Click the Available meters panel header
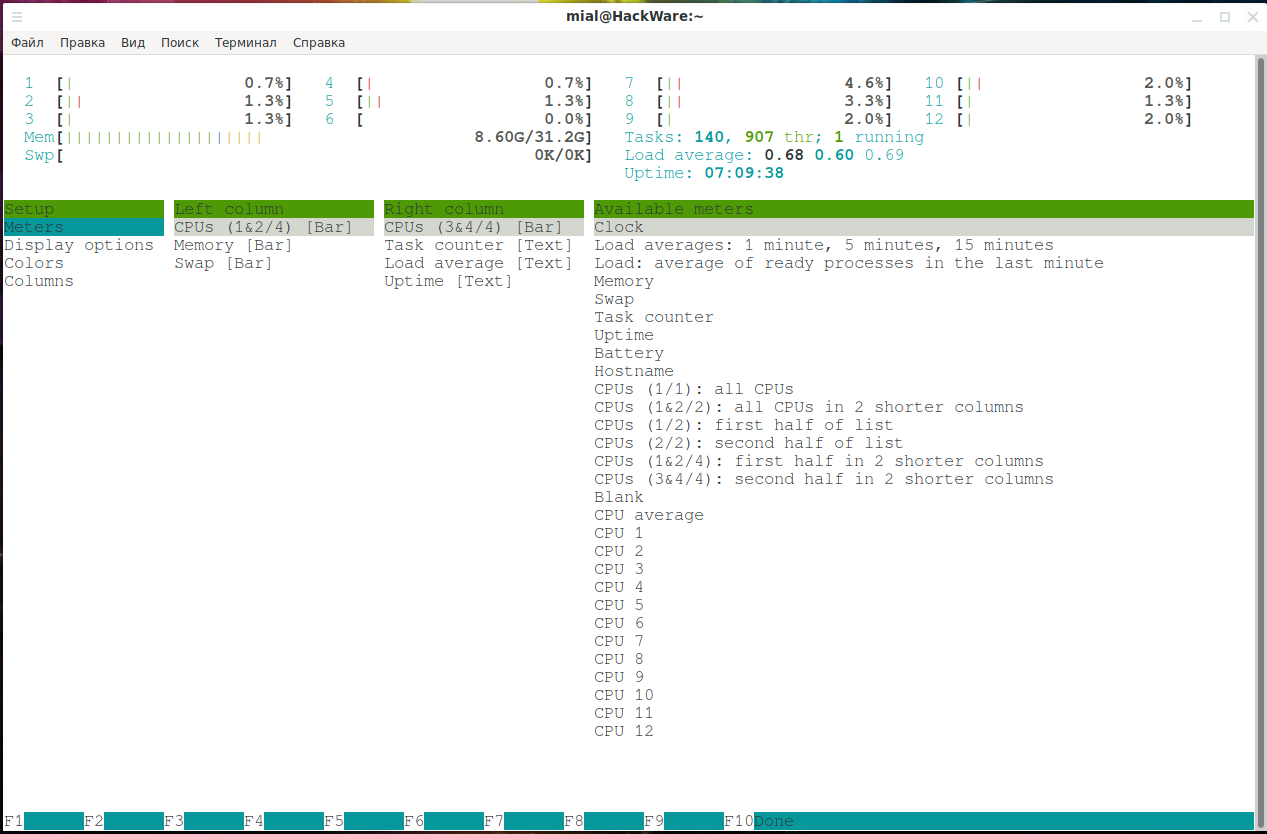Image resolution: width=1267 pixels, height=834 pixels. coord(924,209)
